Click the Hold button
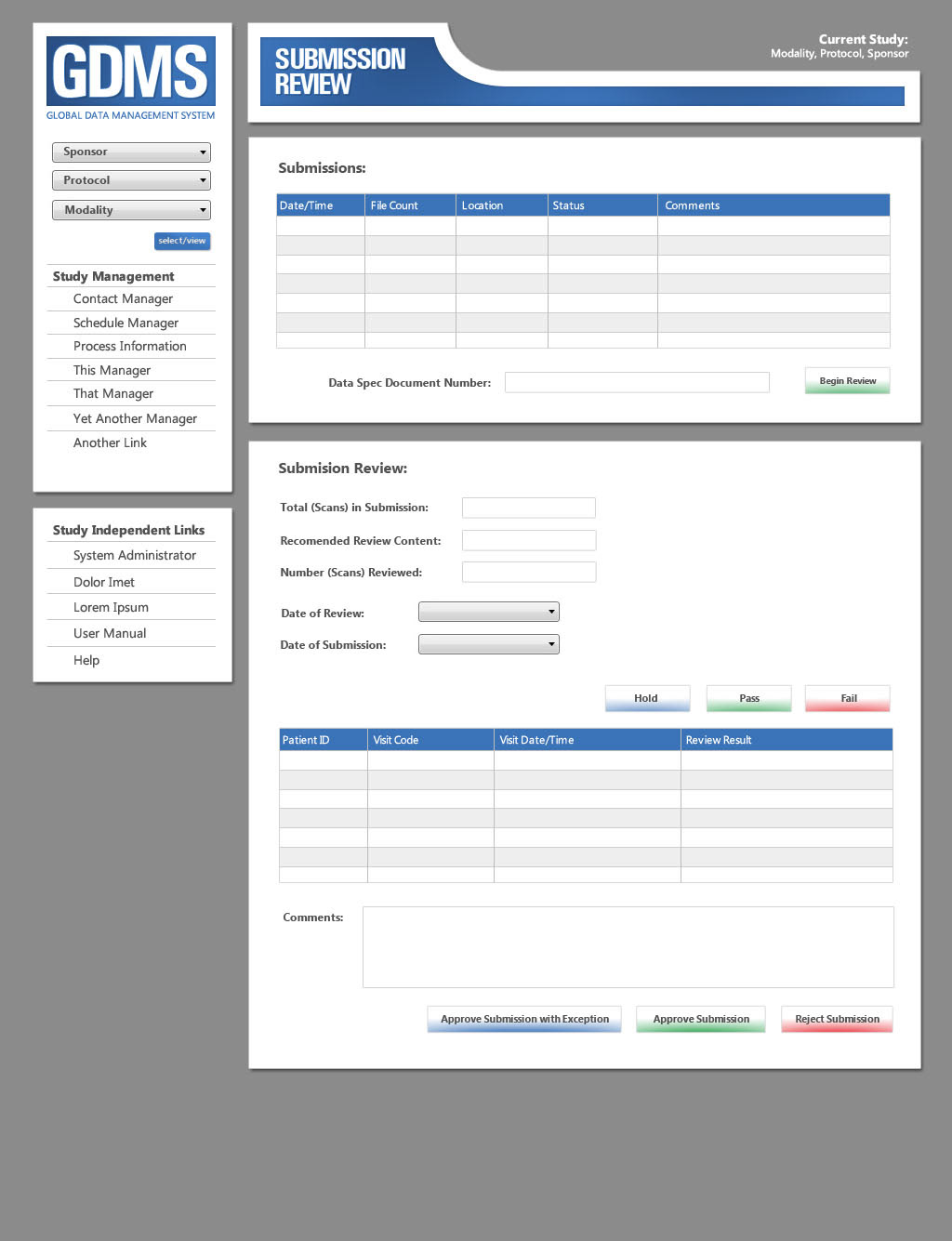 (x=647, y=698)
